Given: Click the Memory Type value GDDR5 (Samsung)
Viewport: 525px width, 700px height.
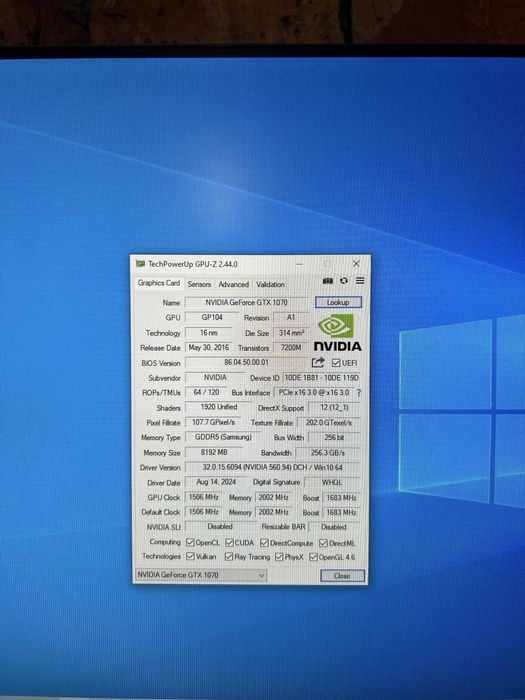Looking at the screenshot, I should pyautogui.click(x=223, y=437).
